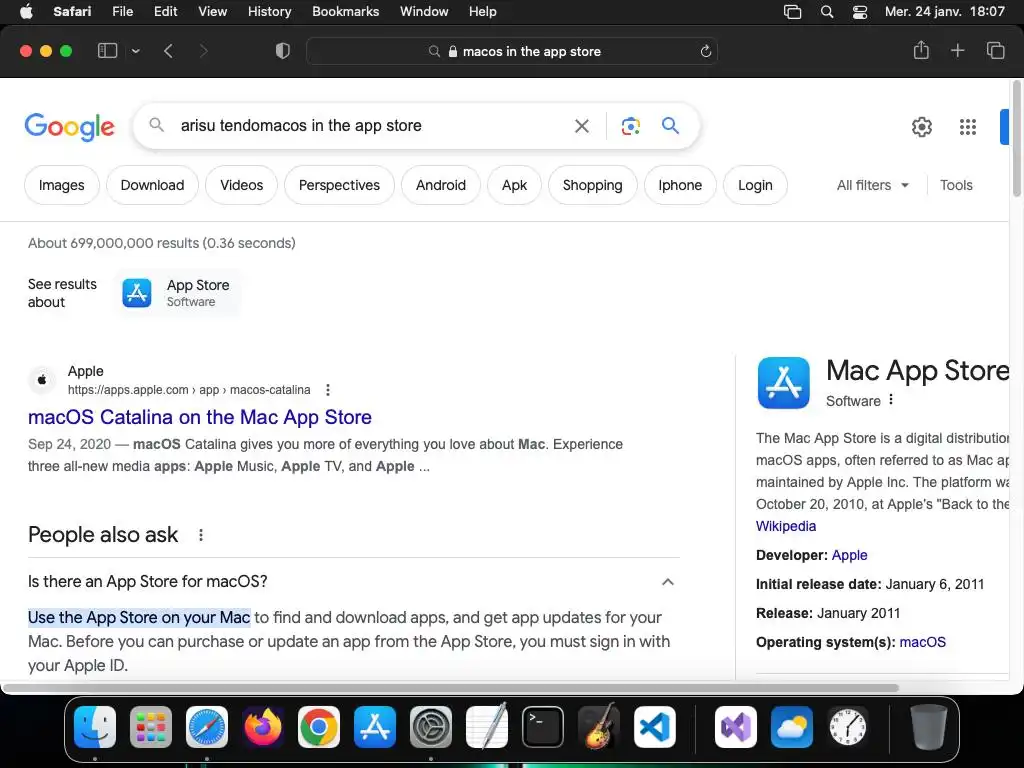Open the Window menu
This screenshot has width=1024, height=768.
[424, 12]
